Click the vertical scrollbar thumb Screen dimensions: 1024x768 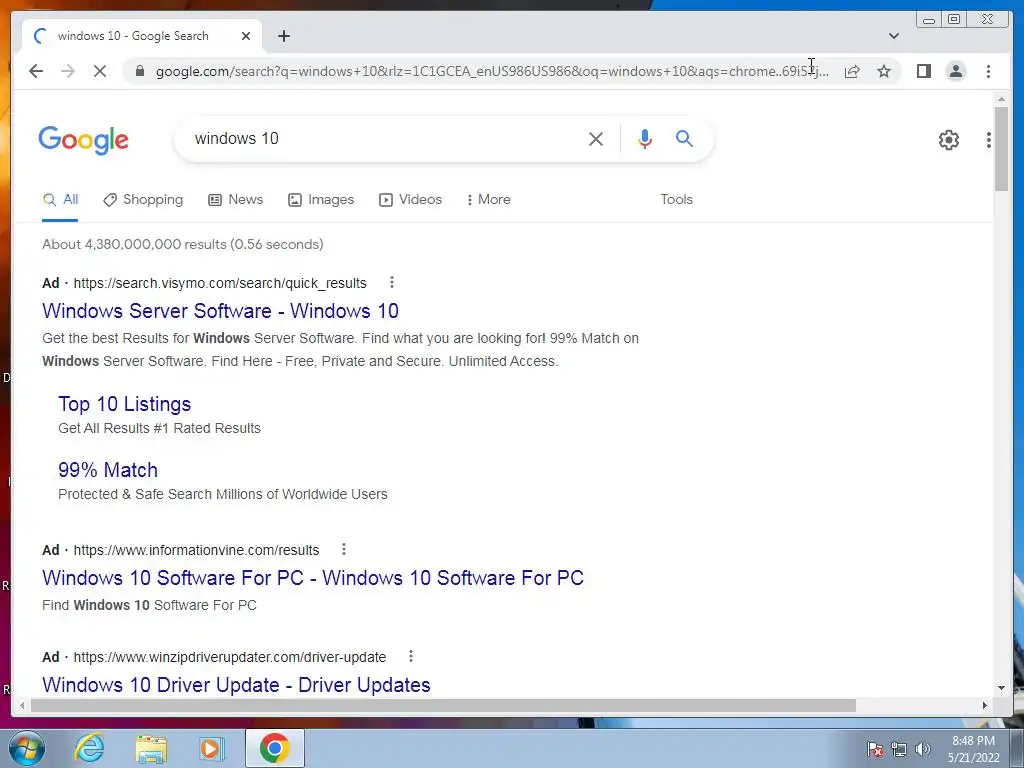point(1001,149)
